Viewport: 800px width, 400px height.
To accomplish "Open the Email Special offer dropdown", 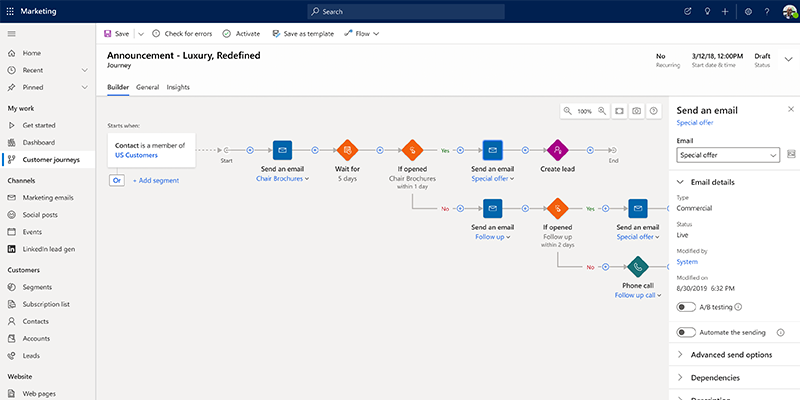I will point(728,156).
